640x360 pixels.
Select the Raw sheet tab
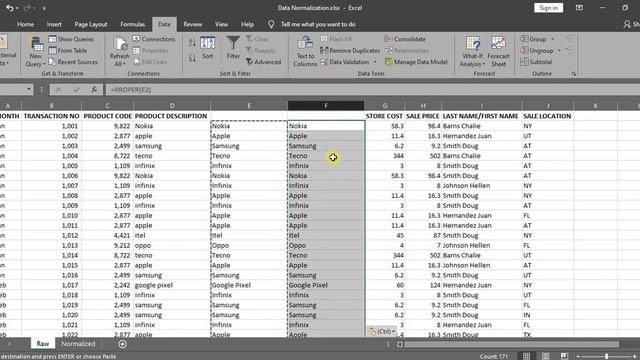43,344
